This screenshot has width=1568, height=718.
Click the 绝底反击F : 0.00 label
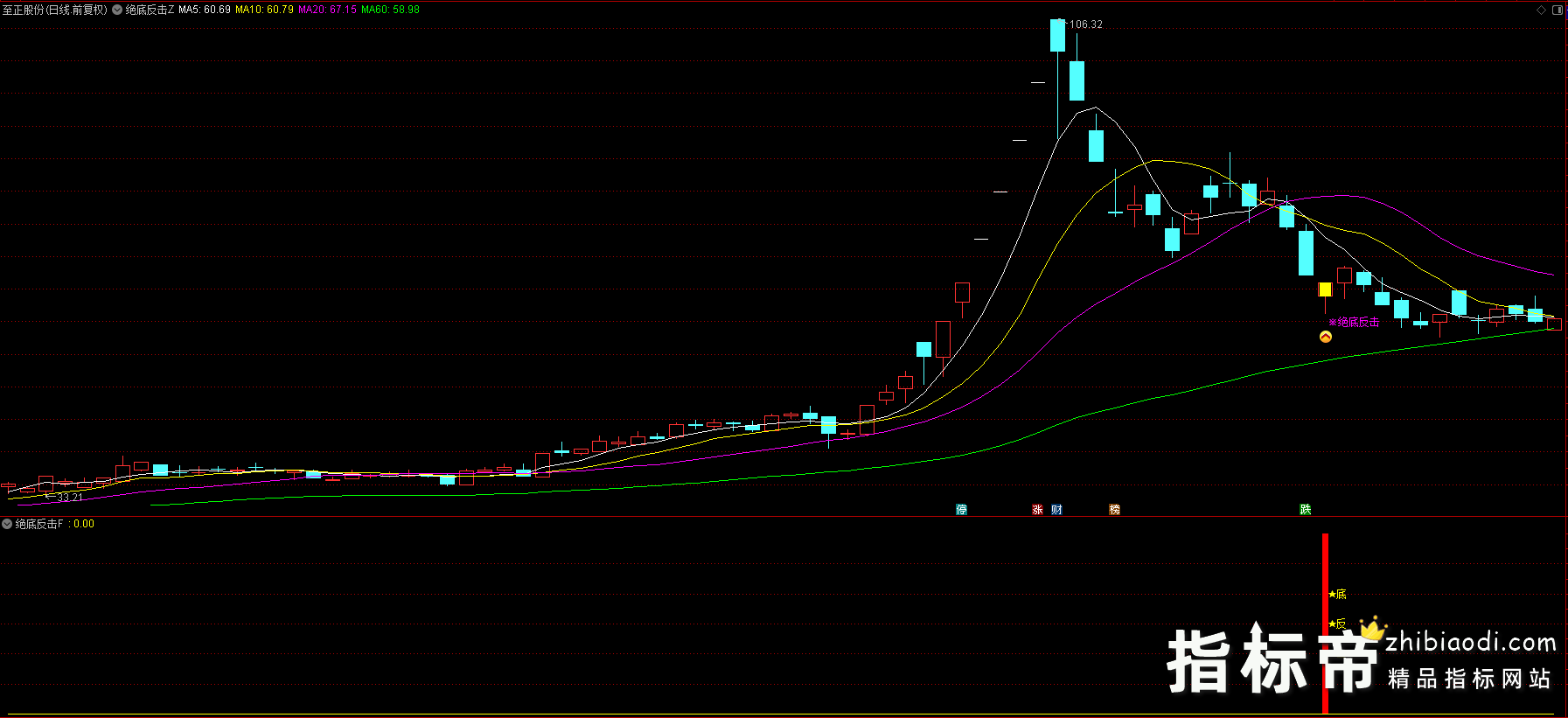click(x=54, y=524)
